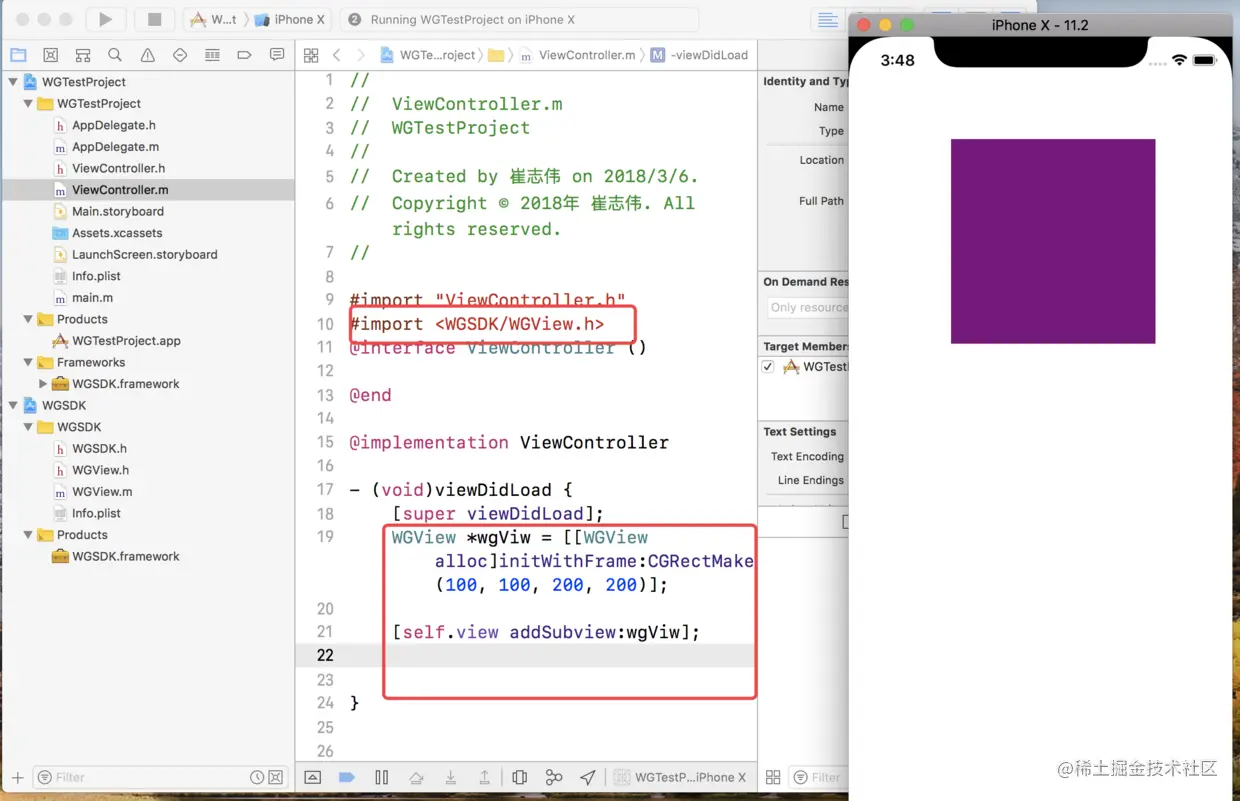
Task: Go back in editor history
Action: coord(336,55)
